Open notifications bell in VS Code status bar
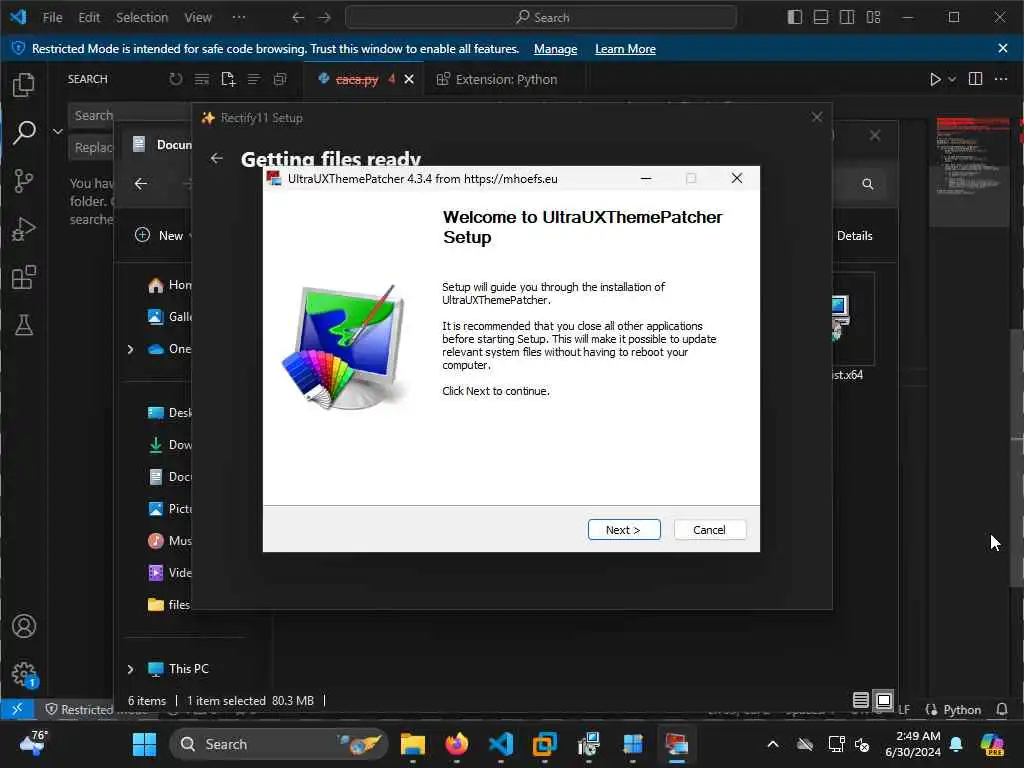Viewport: 1024px width, 768px height. click(x=1002, y=709)
